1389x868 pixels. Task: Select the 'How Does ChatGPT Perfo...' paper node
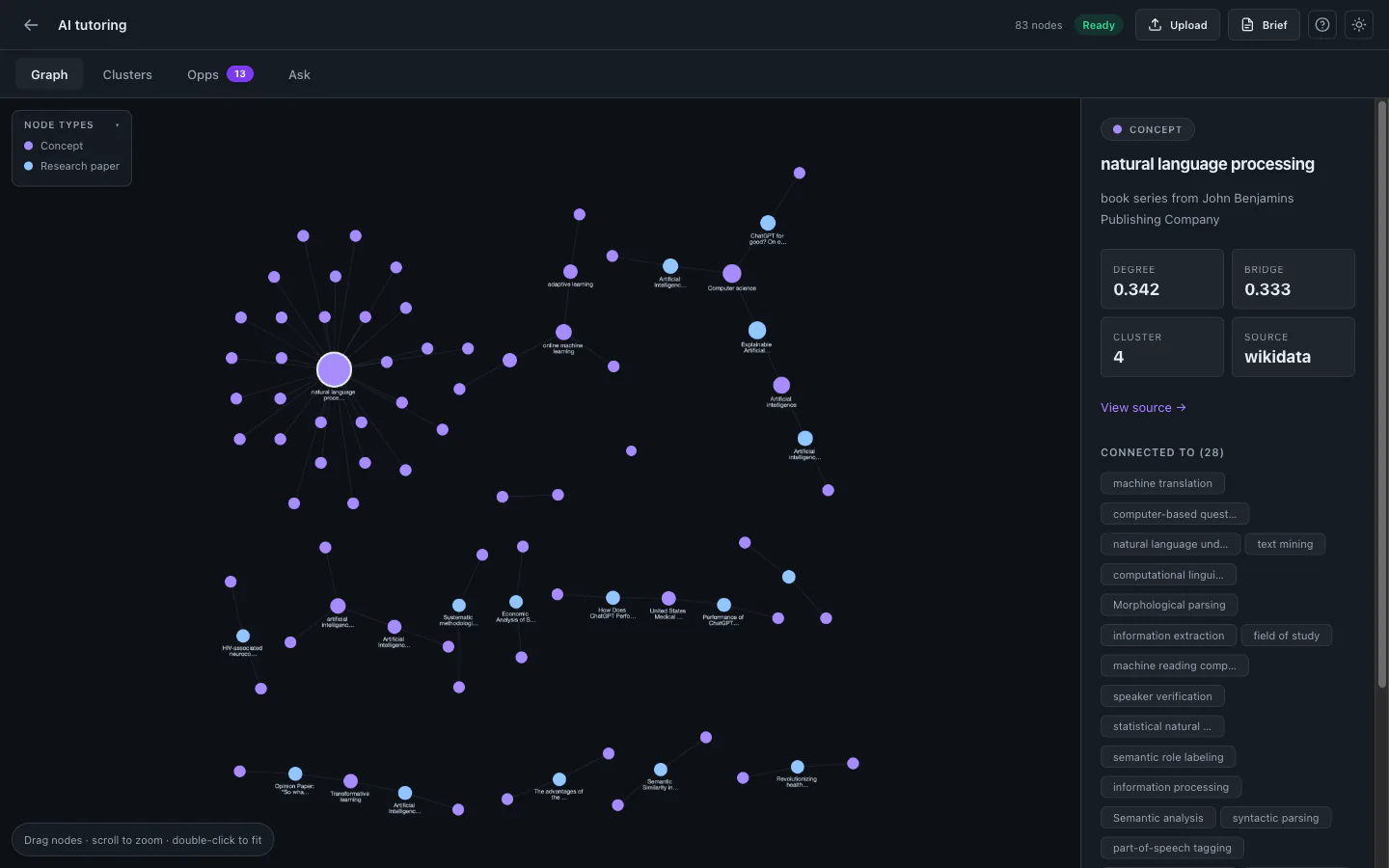pyautogui.click(x=613, y=598)
